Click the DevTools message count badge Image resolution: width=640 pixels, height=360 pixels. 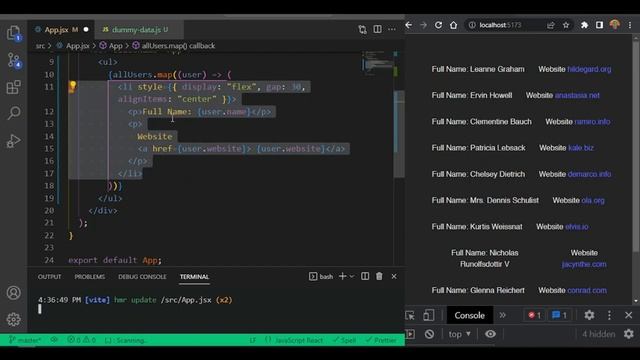(x=559, y=315)
